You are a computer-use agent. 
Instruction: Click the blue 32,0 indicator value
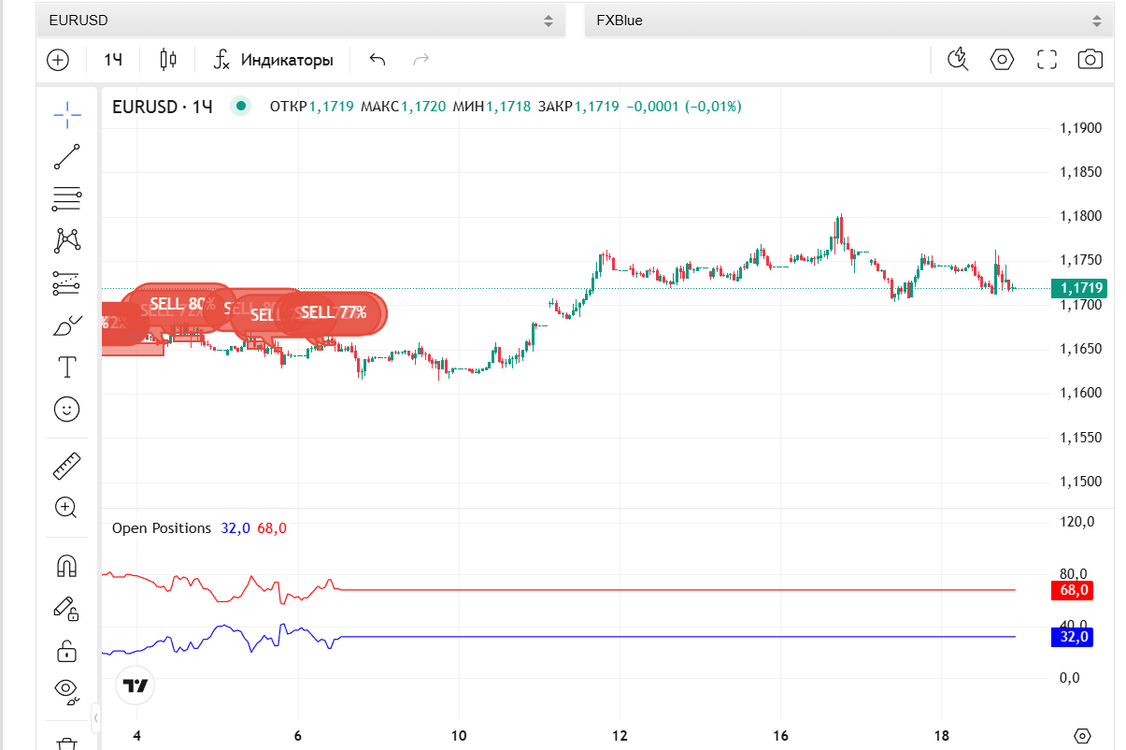[236, 528]
